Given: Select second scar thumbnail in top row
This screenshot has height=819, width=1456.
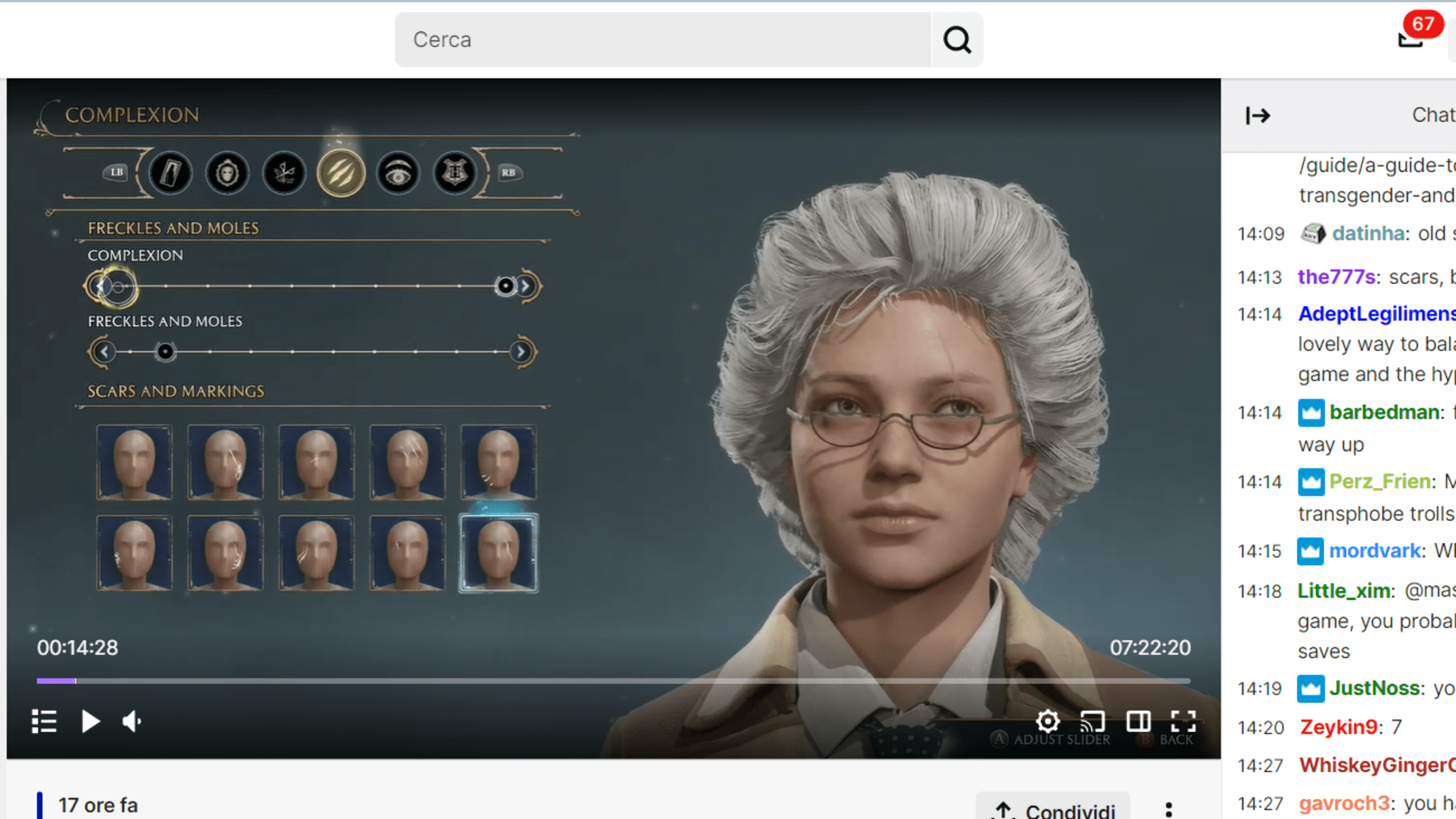Looking at the screenshot, I should (225, 463).
